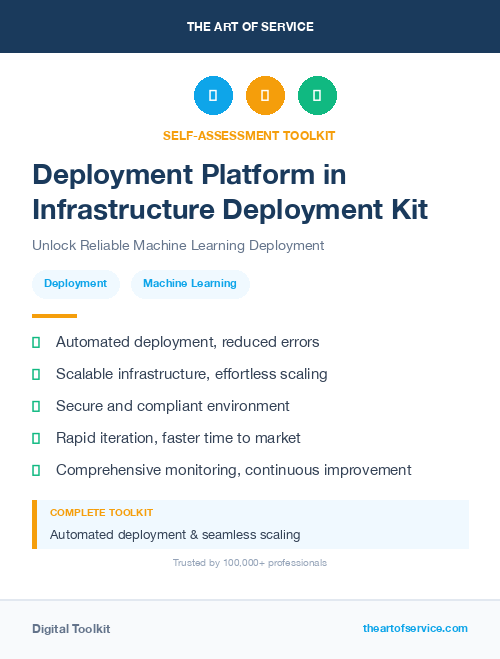Click subtitle Unlock Reliable Machine Learning Deployment
The image size is (500, 659).
[x=178, y=245]
